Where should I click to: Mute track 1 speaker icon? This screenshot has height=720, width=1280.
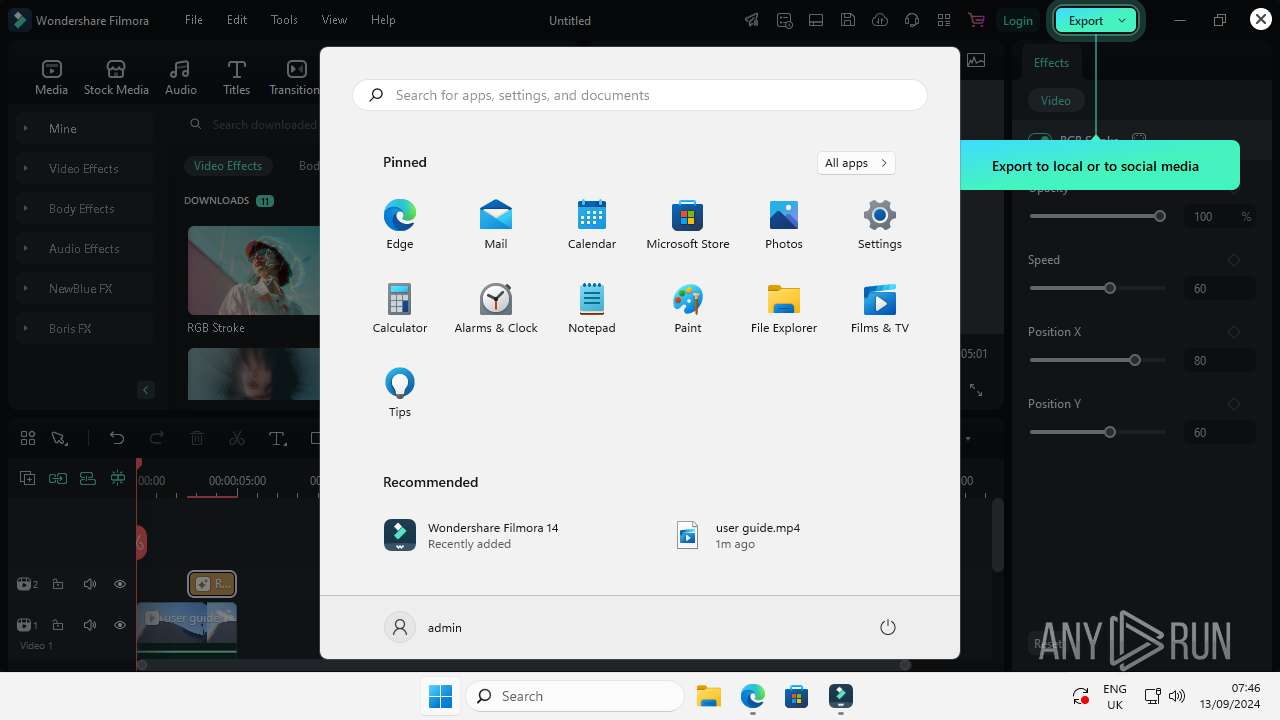[90, 625]
